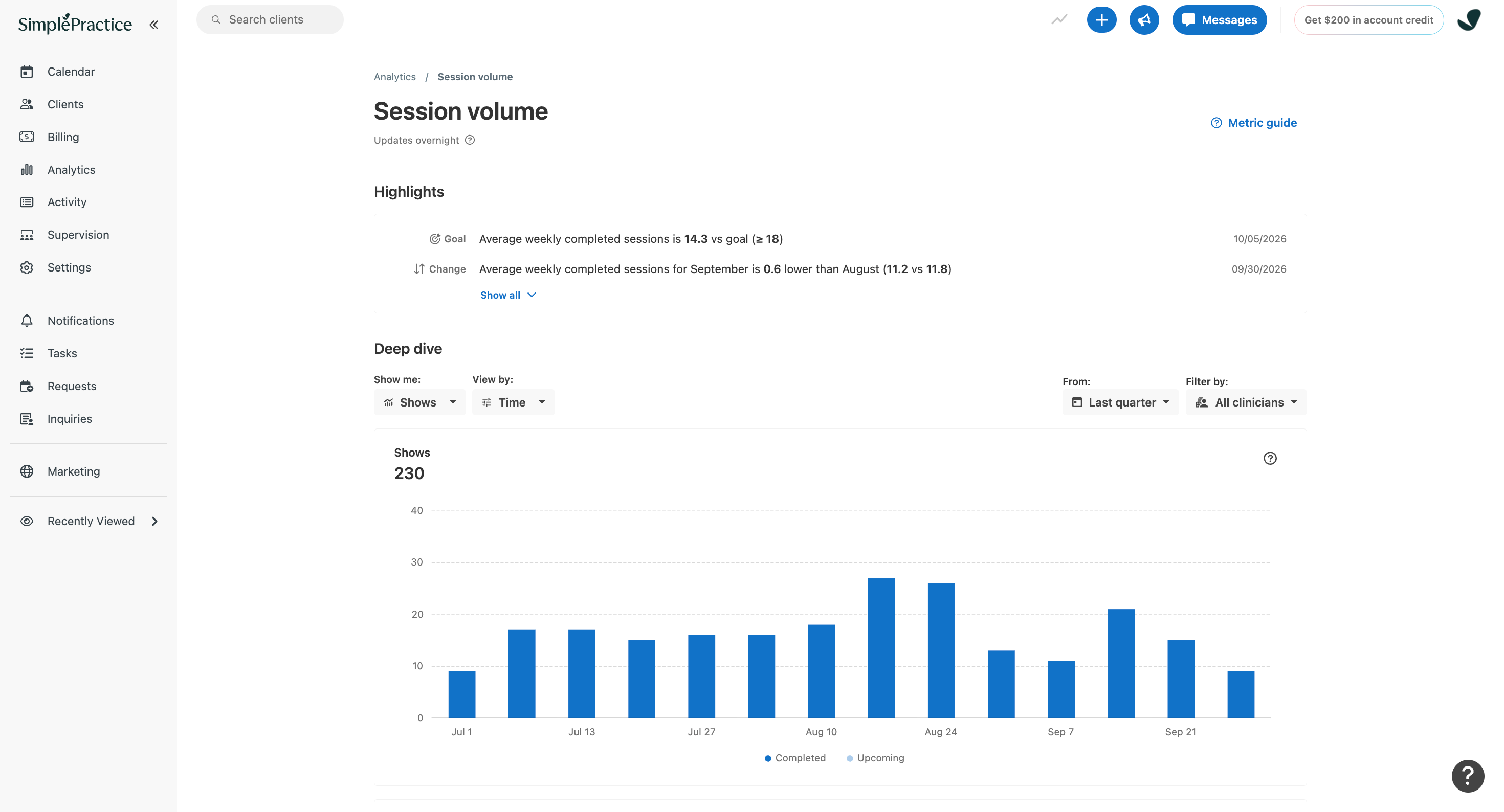
Task: Open the Shows dropdown under Show me
Action: click(x=419, y=402)
